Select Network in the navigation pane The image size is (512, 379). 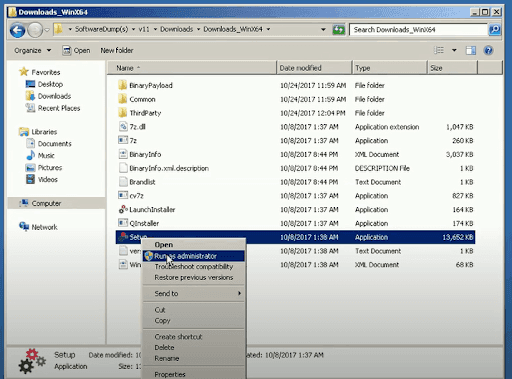(44, 227)
